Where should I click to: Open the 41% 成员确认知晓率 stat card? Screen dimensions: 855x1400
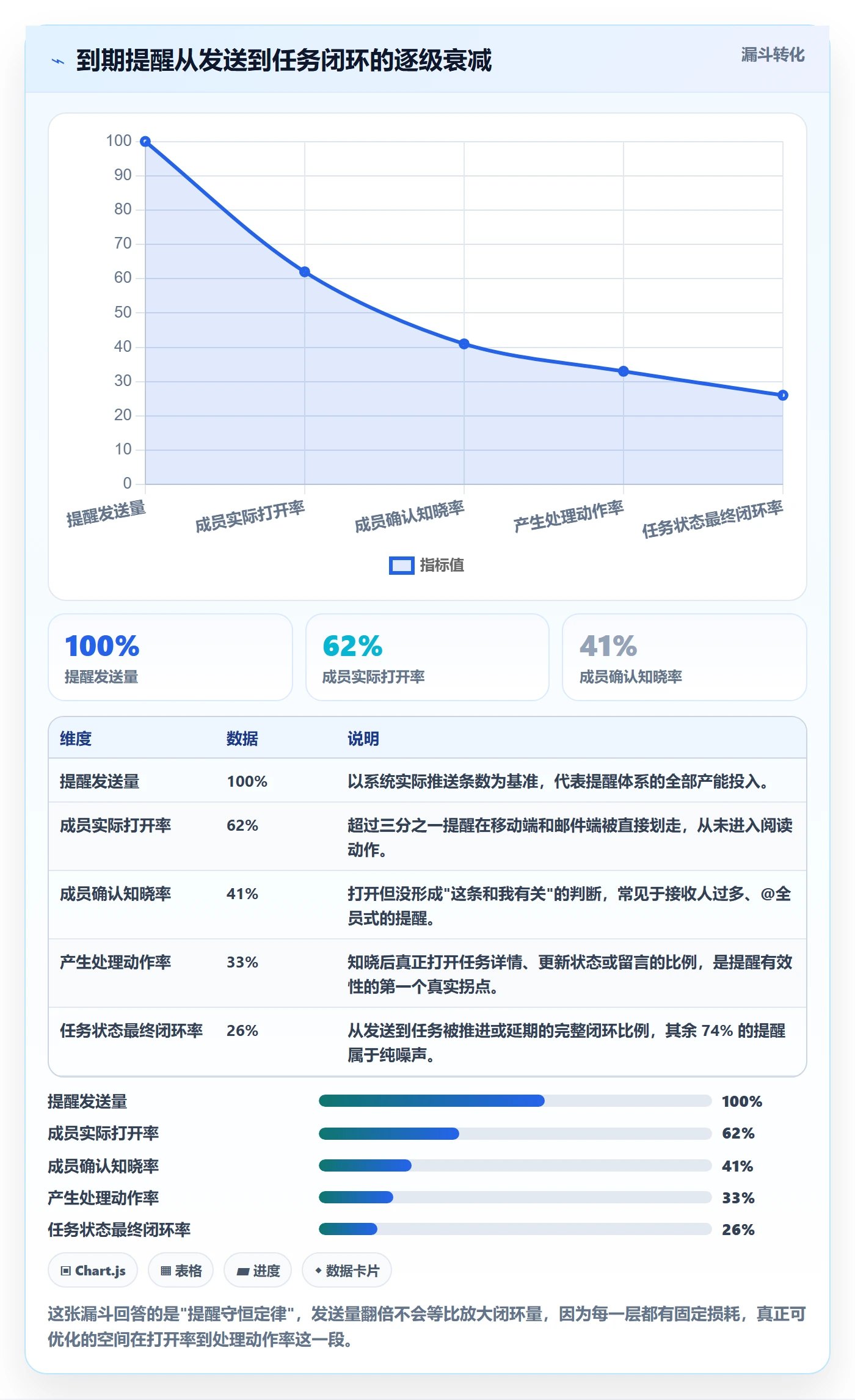(x=685, y=657)
